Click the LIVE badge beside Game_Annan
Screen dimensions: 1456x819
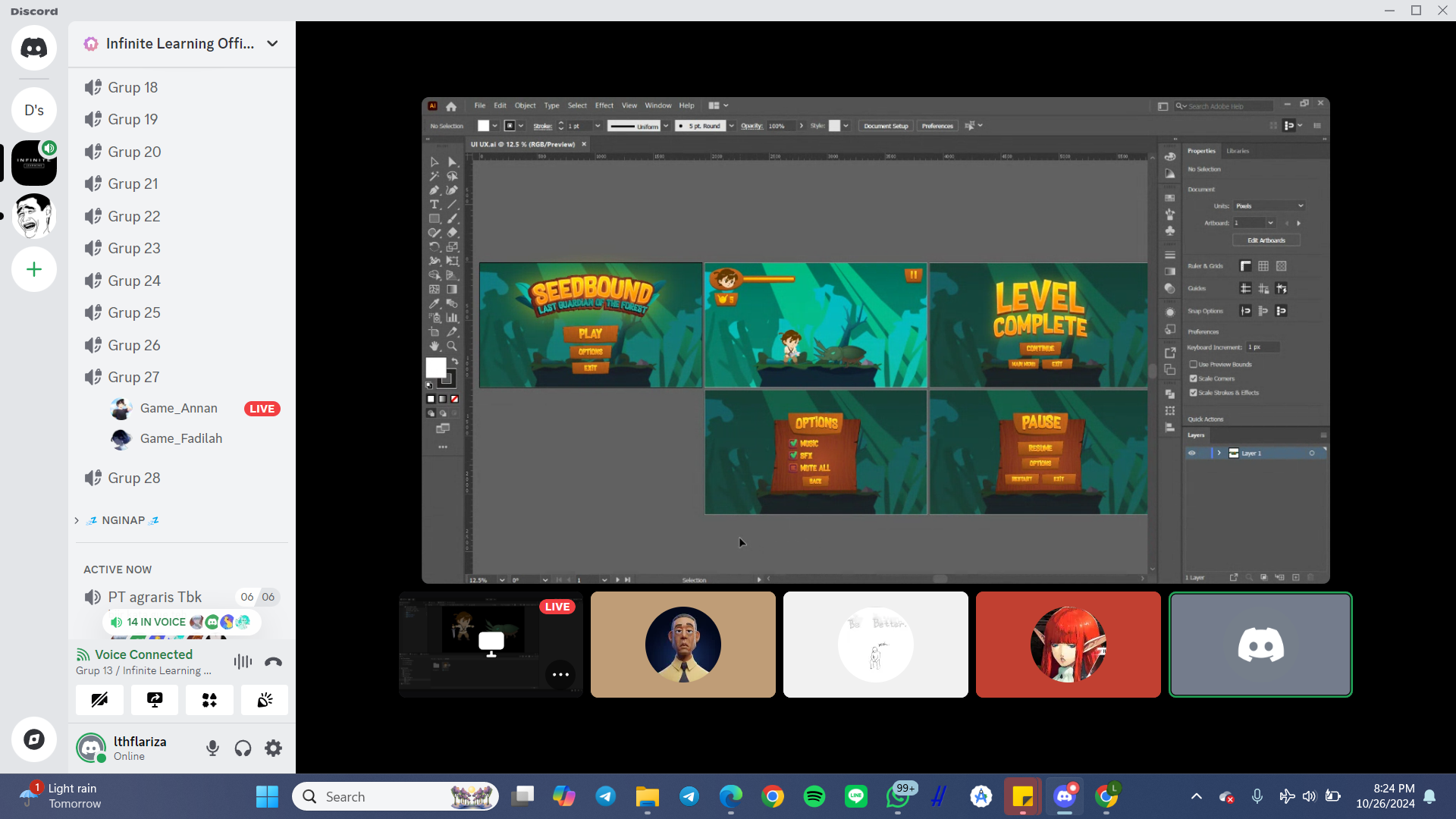click(x=262, y=409)
